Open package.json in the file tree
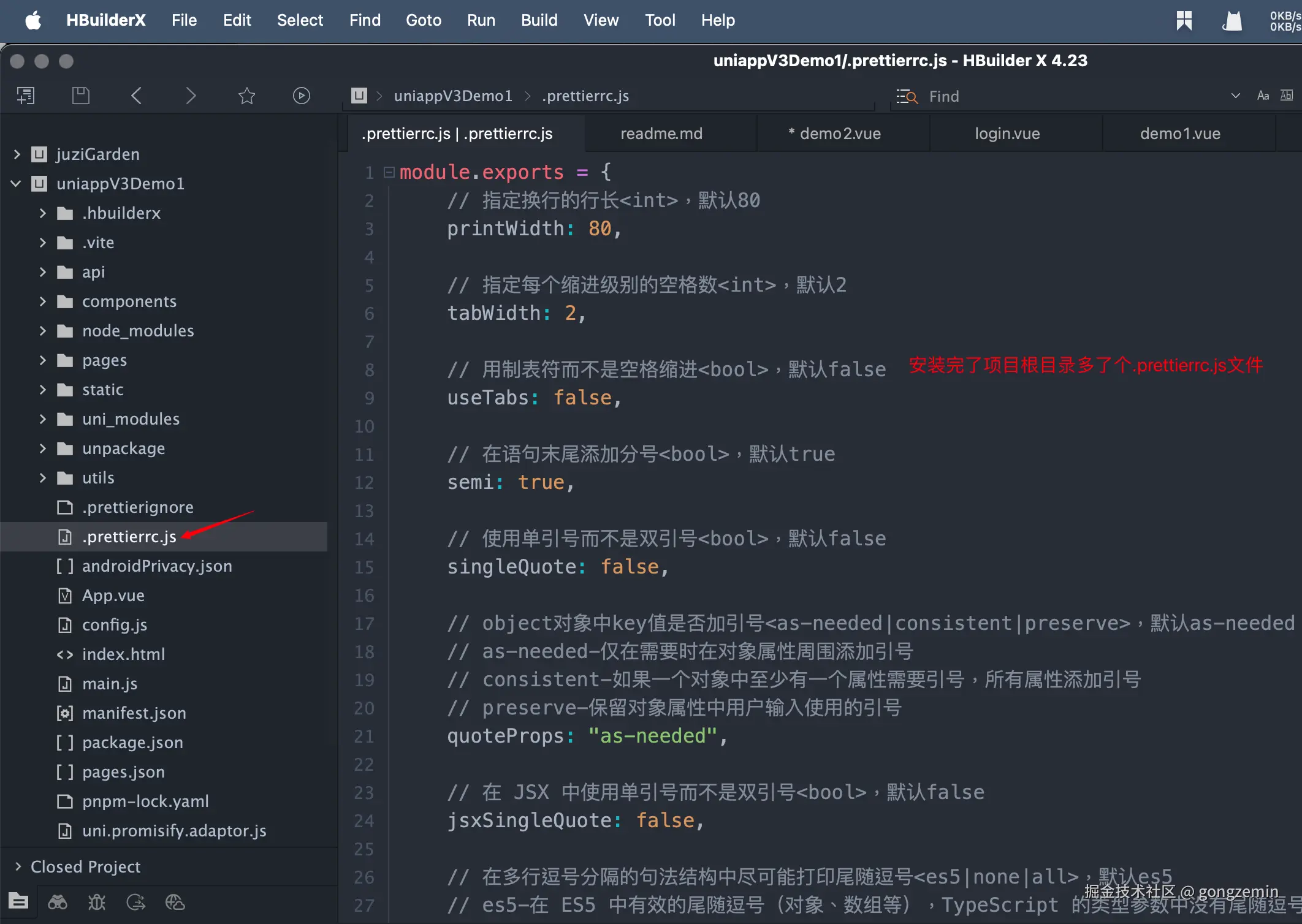This screenshot has width=1302, height=924. [132, 743]
